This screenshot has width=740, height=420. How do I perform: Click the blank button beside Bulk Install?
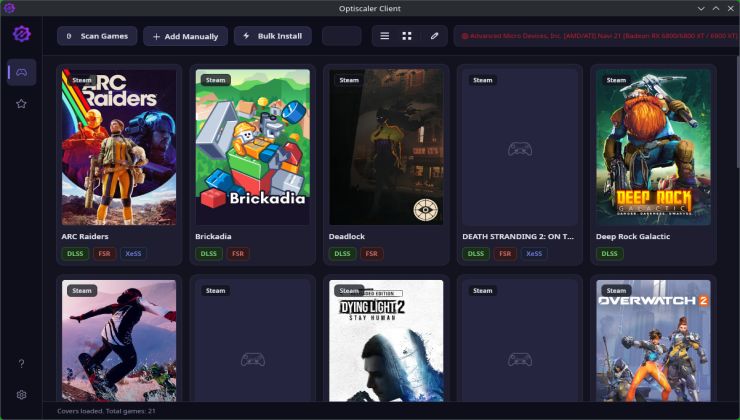342,36
